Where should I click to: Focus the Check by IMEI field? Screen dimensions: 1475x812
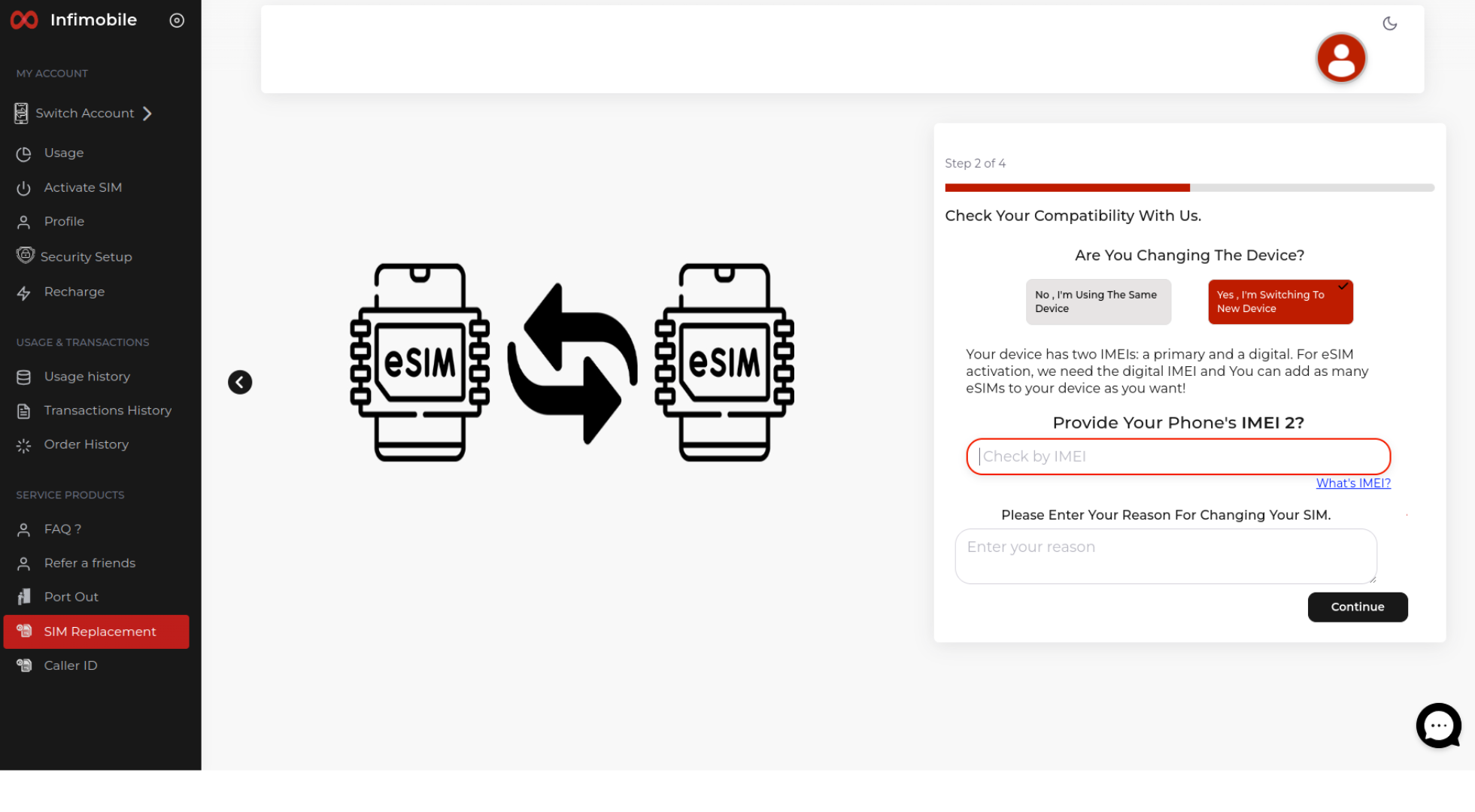coord(1177,456)
